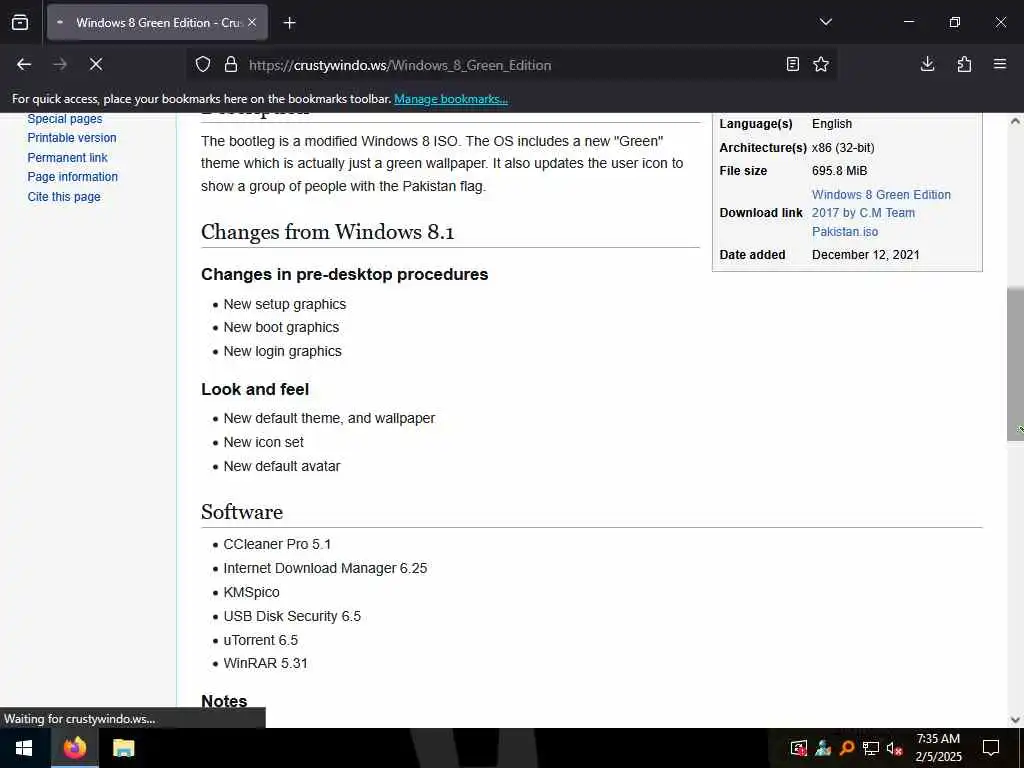Close the Windows 8 Green Edition tab
This screenshot has width=1024, height=768.
pyautogui.click(x=252, y=23)
